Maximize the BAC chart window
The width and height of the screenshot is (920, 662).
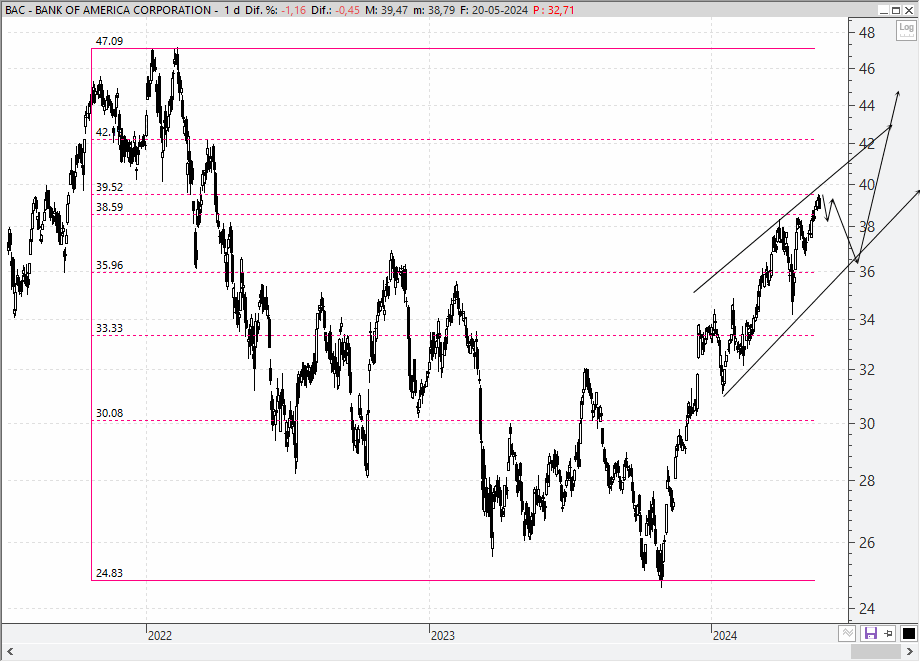[896, 10]
